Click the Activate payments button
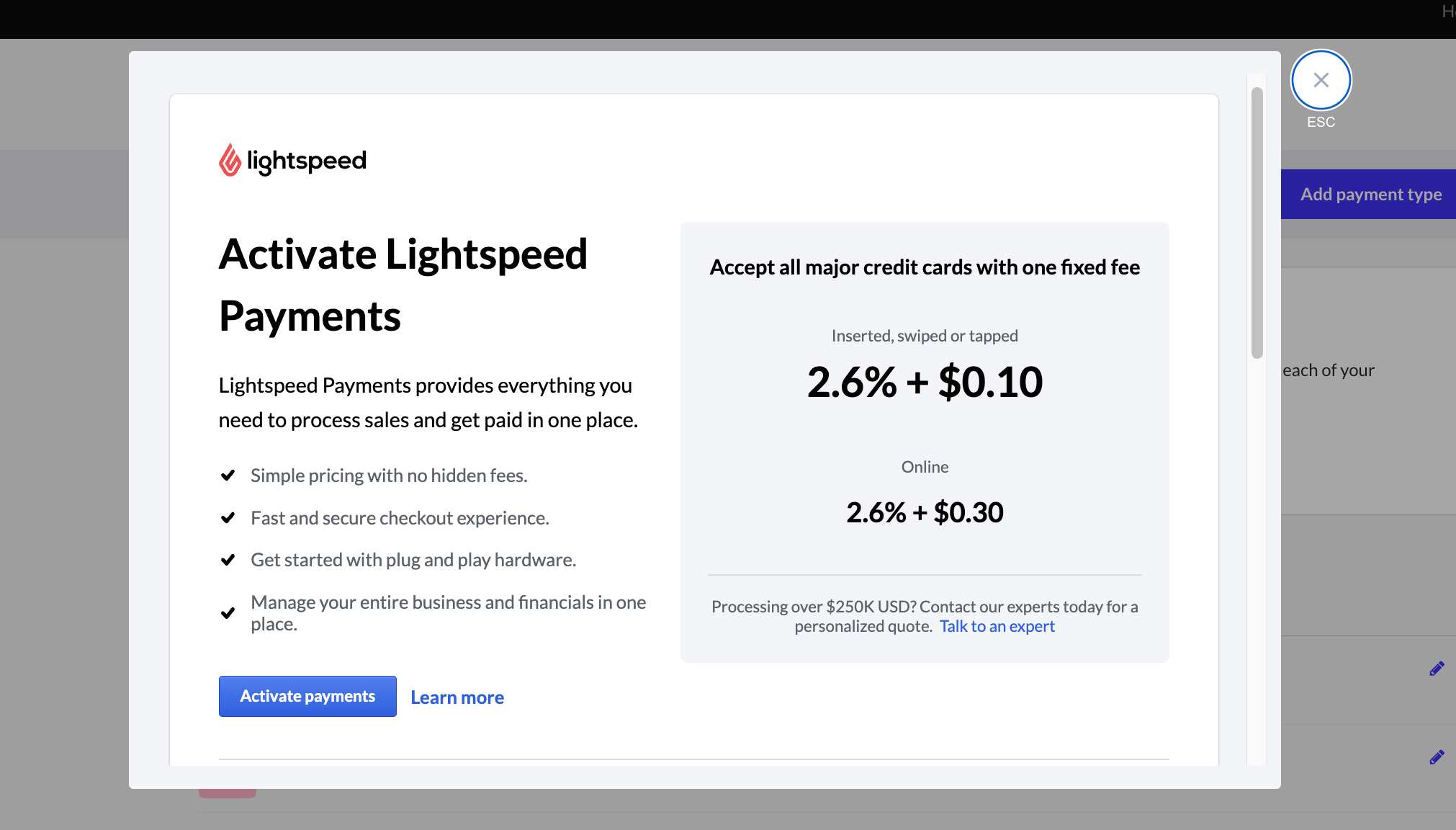 point(307,696)
